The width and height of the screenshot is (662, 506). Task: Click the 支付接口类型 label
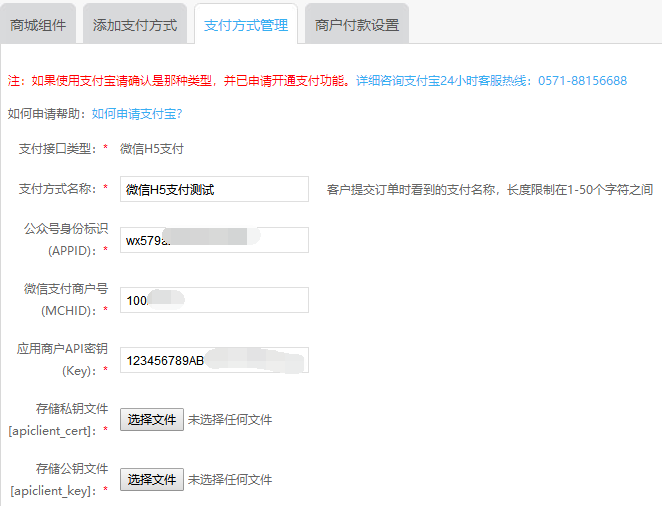pos(57,149)
